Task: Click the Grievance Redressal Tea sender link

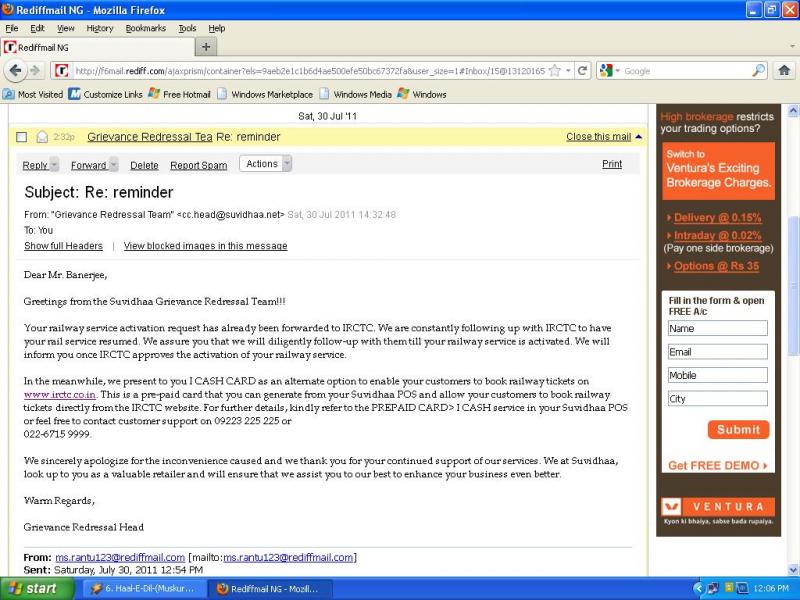Action: [x=149, y=137]
